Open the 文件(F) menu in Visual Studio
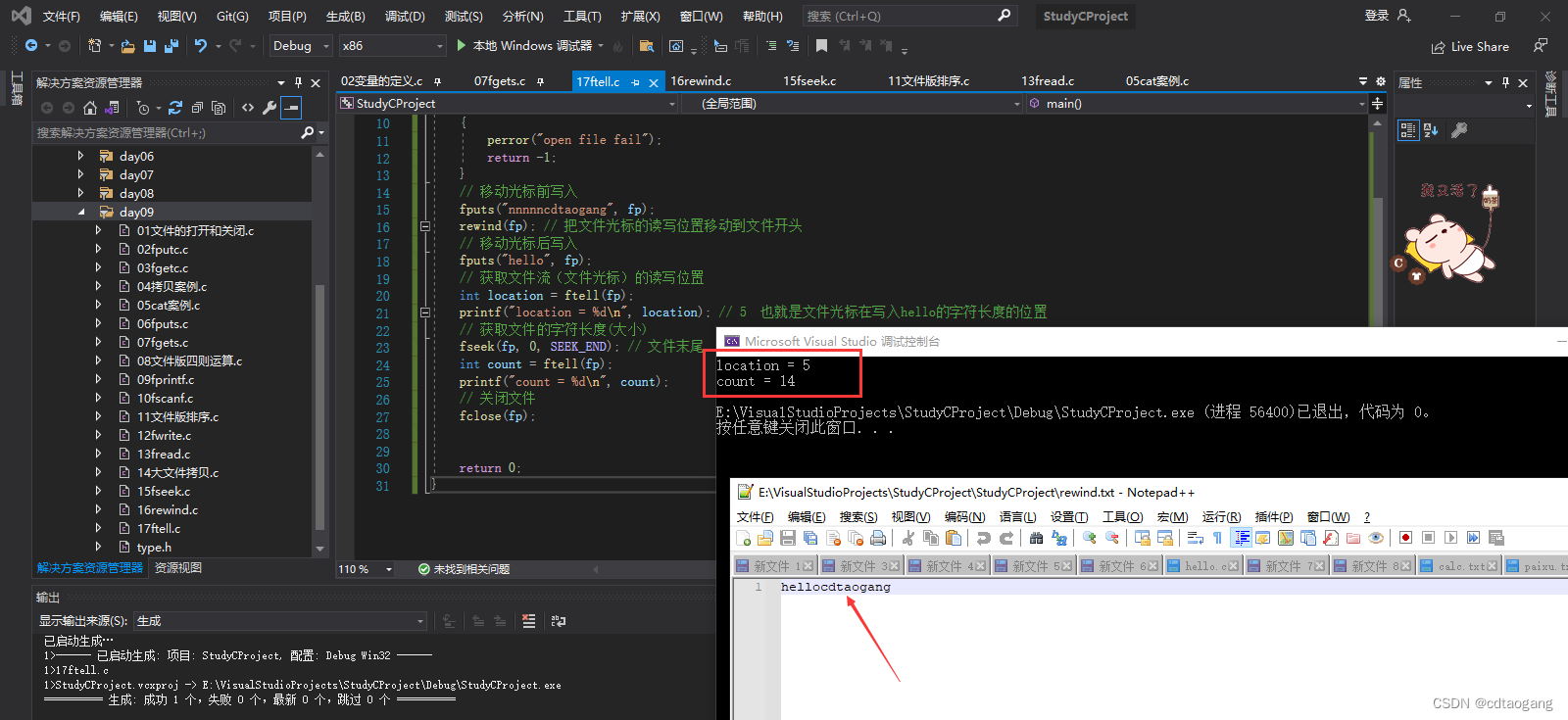 click(x=61, y=17)
